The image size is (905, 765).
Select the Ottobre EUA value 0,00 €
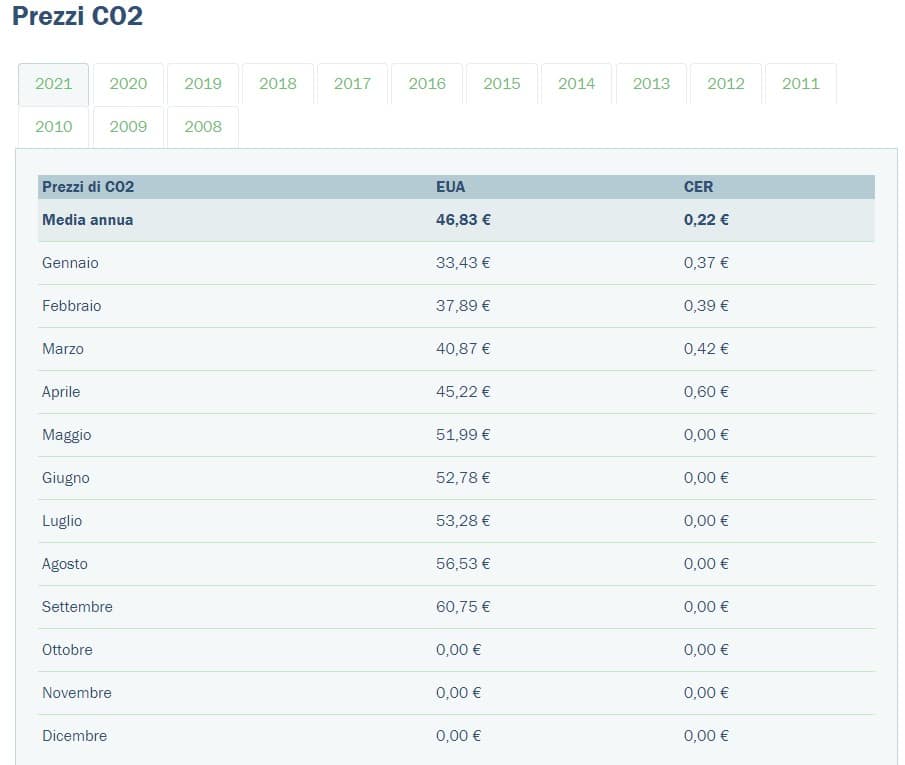(458, 650)
